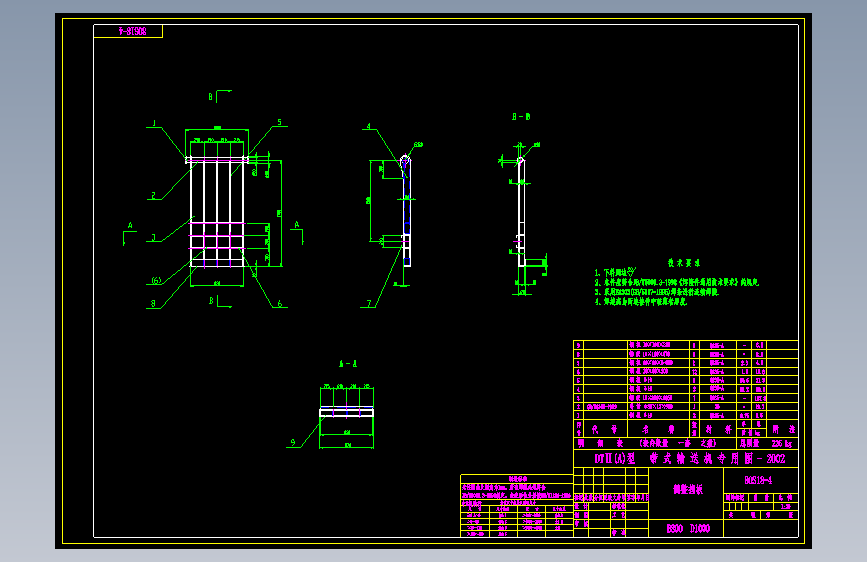
Task: Select the right A section cut marker
Action: [x=297, y=233]
